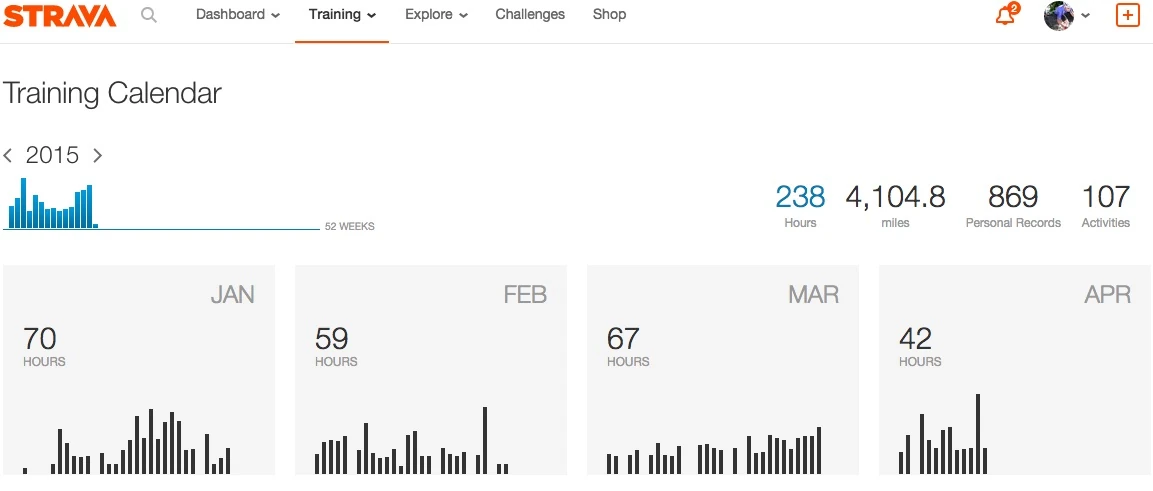Open the APR month card
This screenshot has width=1153, height=491.
click(1015, 370)
